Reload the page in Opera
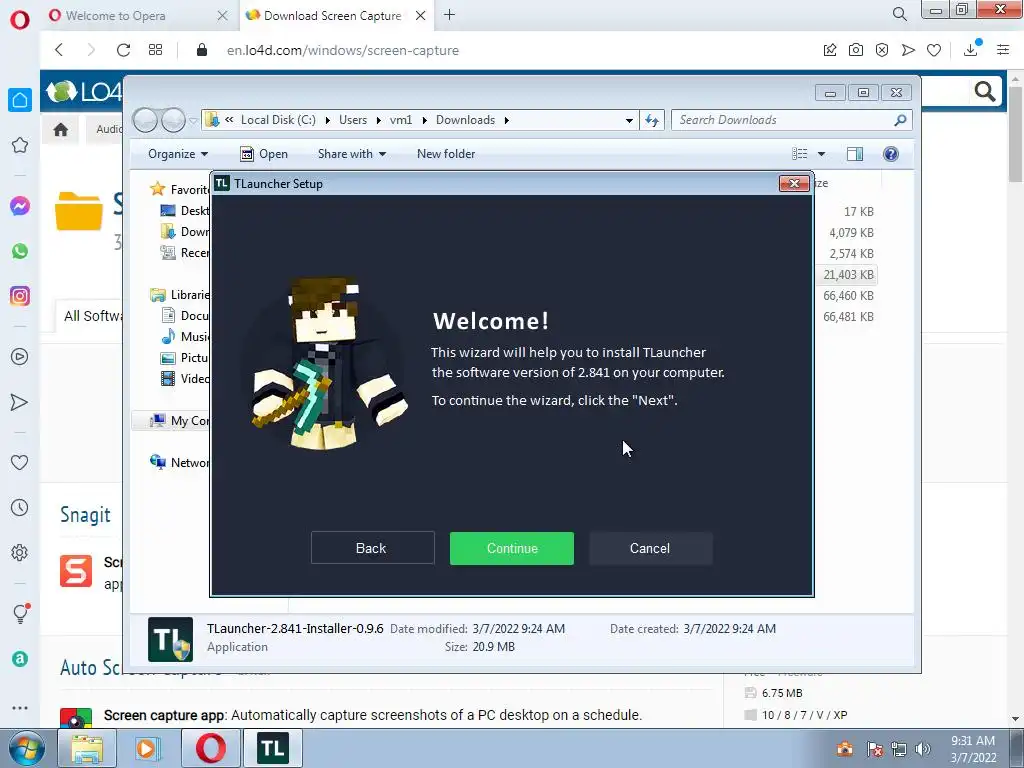Screen dimensions: 1024x768 (123, 50)
